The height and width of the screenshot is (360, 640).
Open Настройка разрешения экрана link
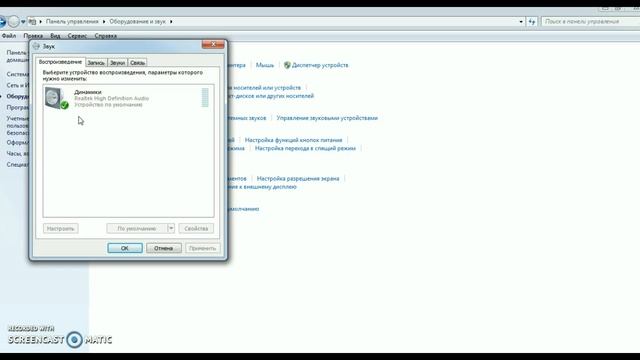click(x=298, y=178)
